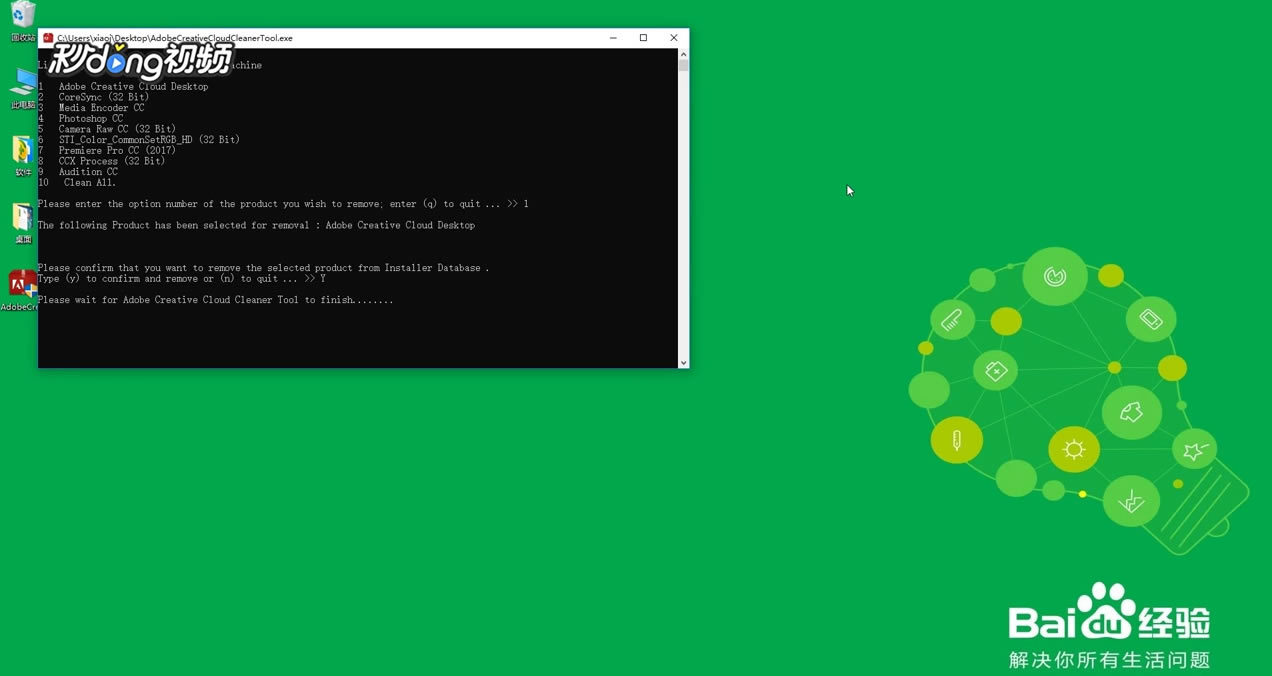Select the AdobeCreativeCloudCleanerTool desktop icon
The image size is (1272, 676).
click(x=20, y=290)
